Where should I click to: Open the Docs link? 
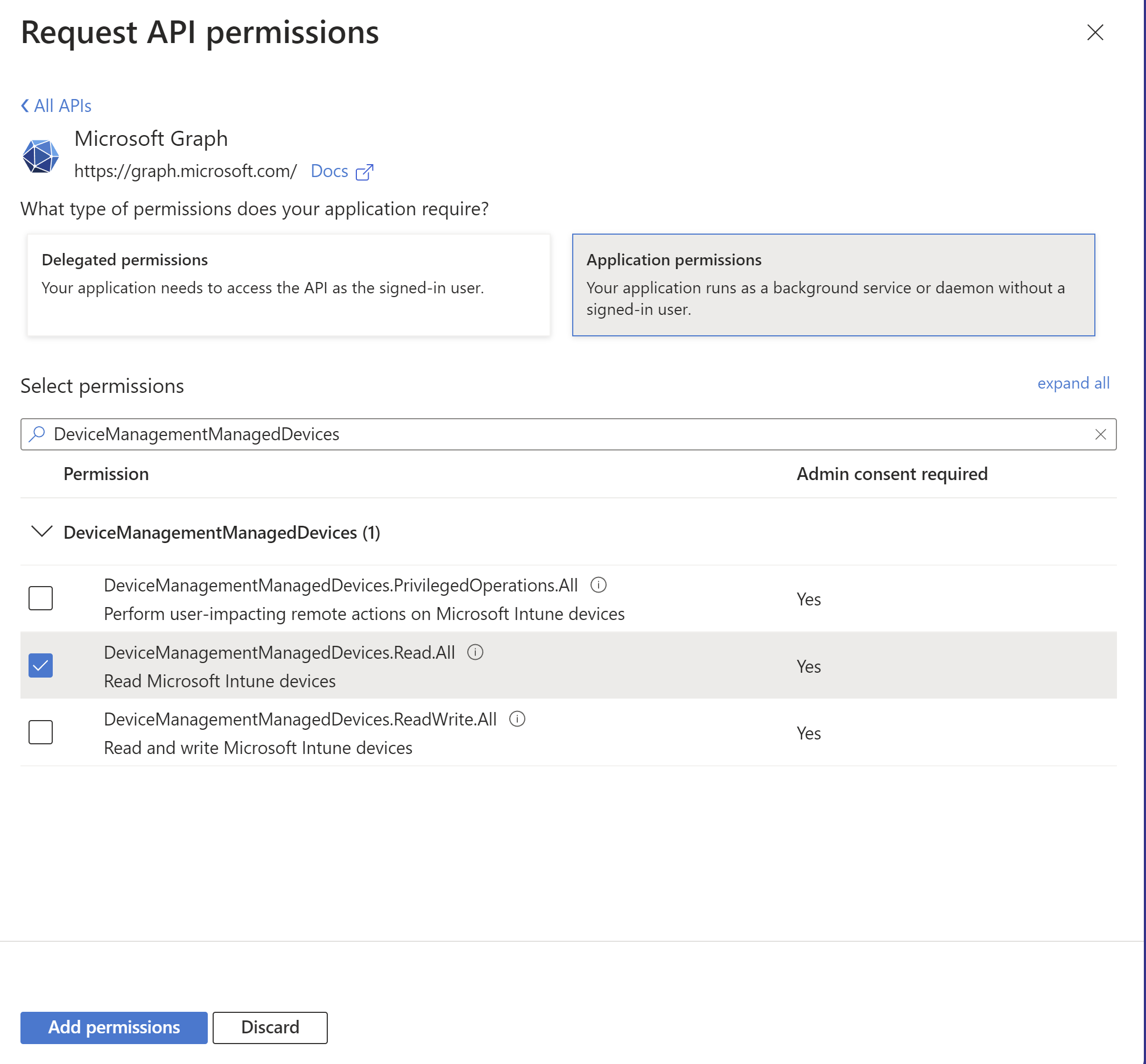coord(329,172)
